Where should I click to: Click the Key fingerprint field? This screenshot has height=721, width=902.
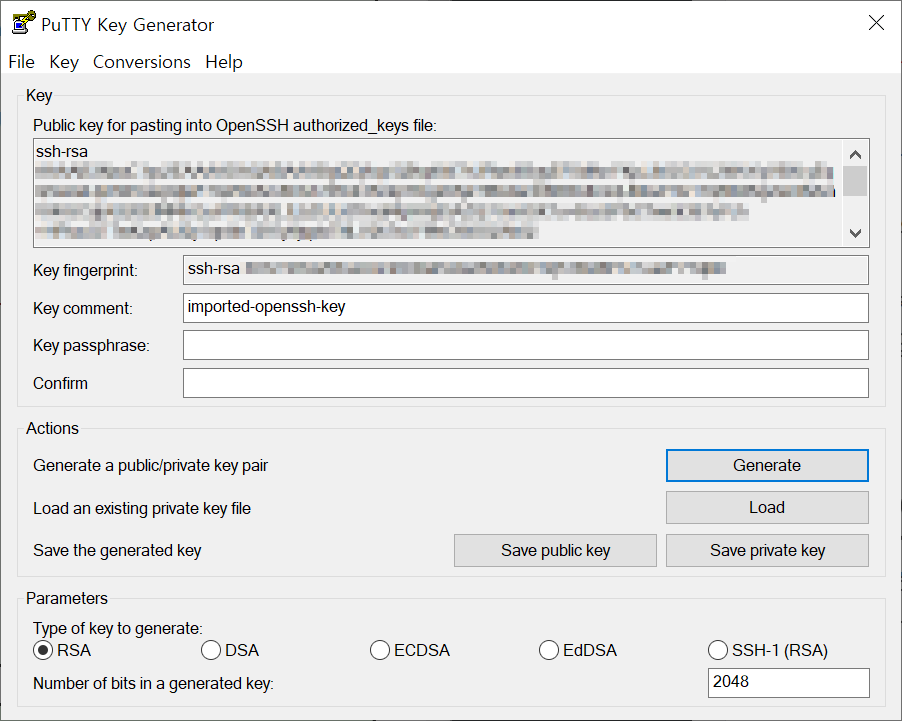526,270
